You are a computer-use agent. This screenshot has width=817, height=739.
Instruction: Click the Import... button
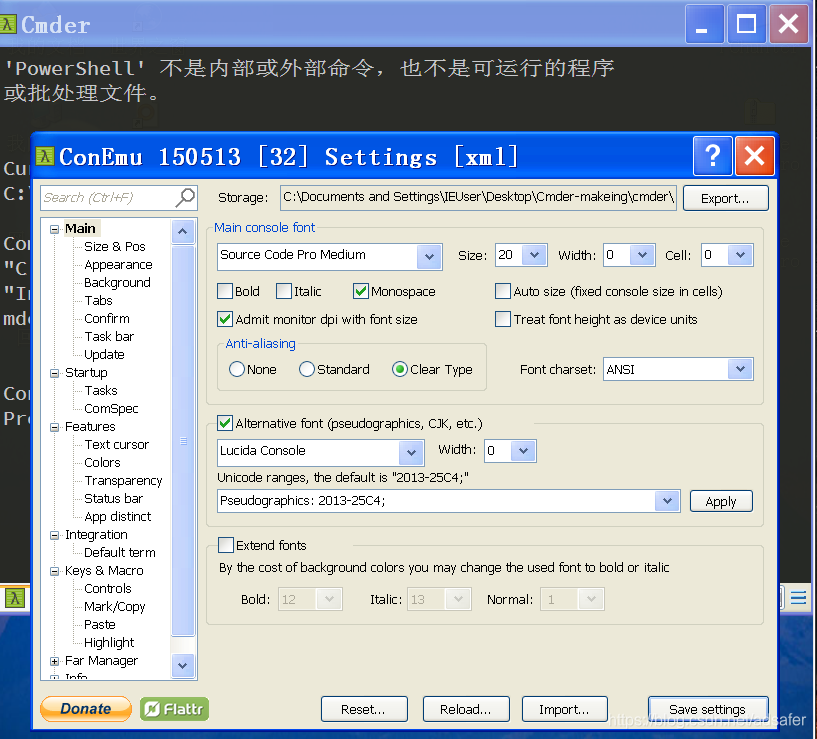564,709
